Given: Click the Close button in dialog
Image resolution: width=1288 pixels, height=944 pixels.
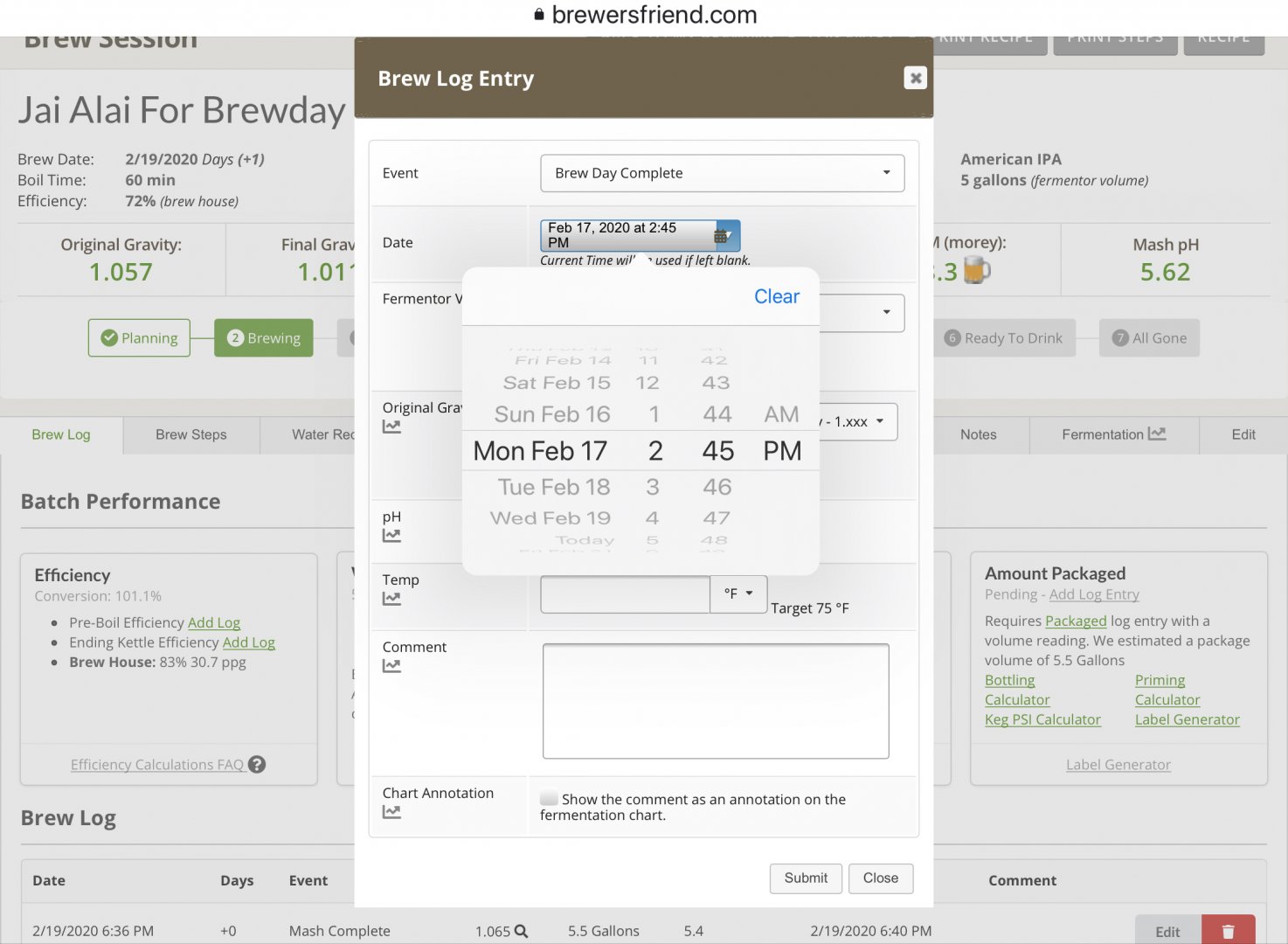Looking at the screenshot, I should click(881, 878).
